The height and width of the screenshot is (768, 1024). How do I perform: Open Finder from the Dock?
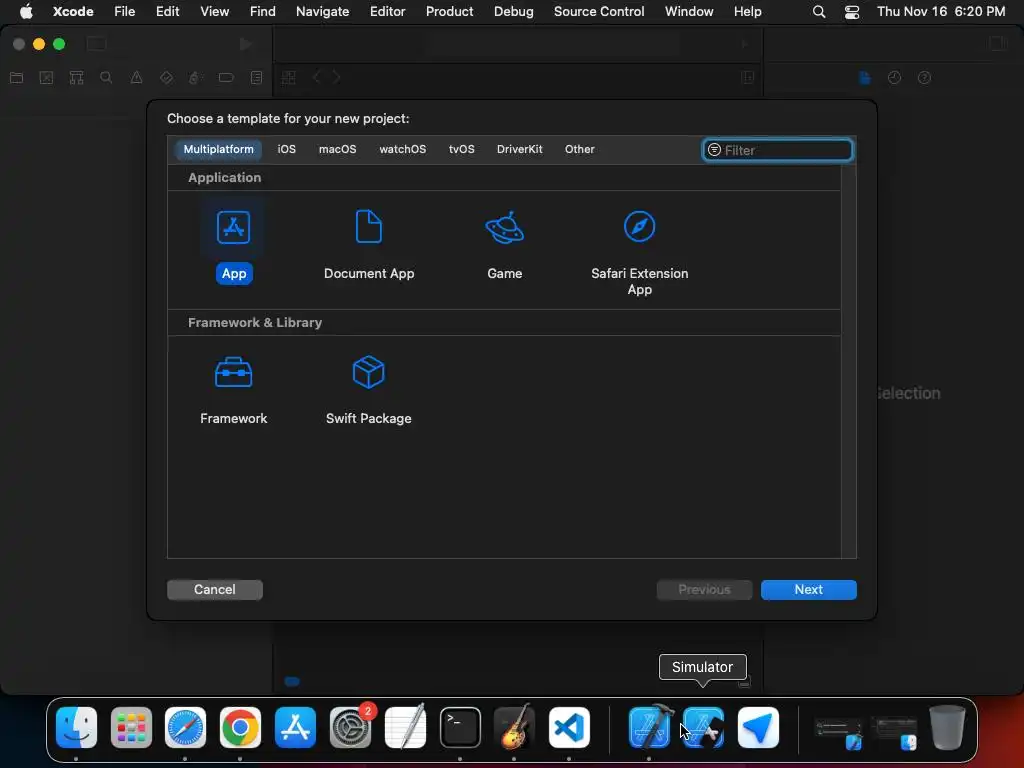(76, 727)
